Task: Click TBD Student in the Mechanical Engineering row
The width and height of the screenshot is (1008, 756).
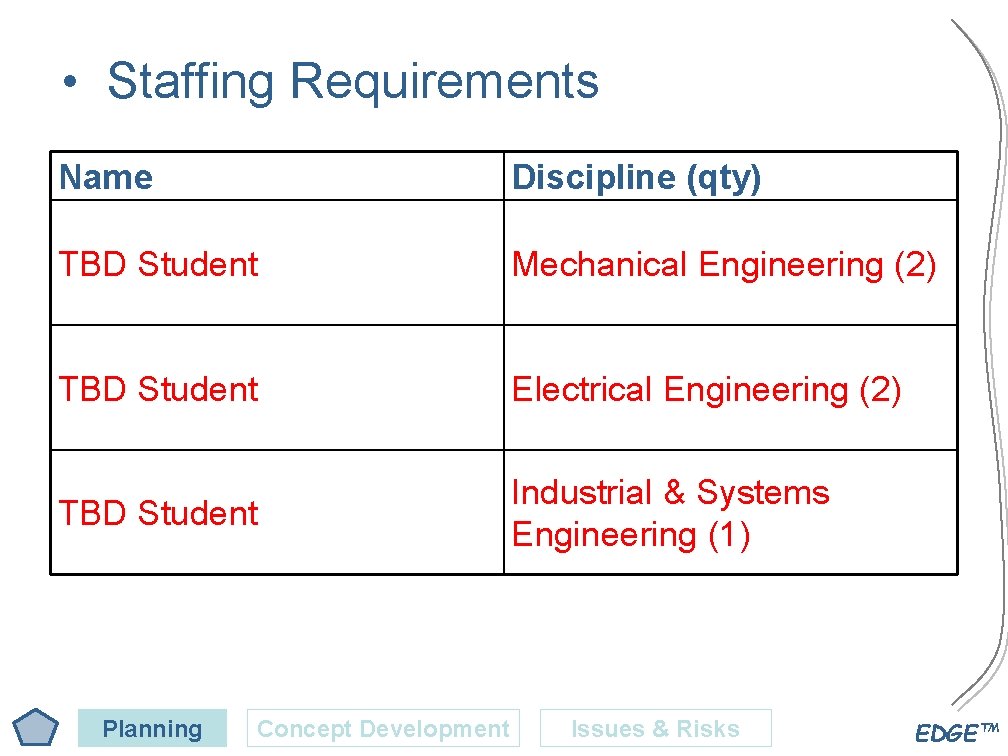Action: point(158,264)
